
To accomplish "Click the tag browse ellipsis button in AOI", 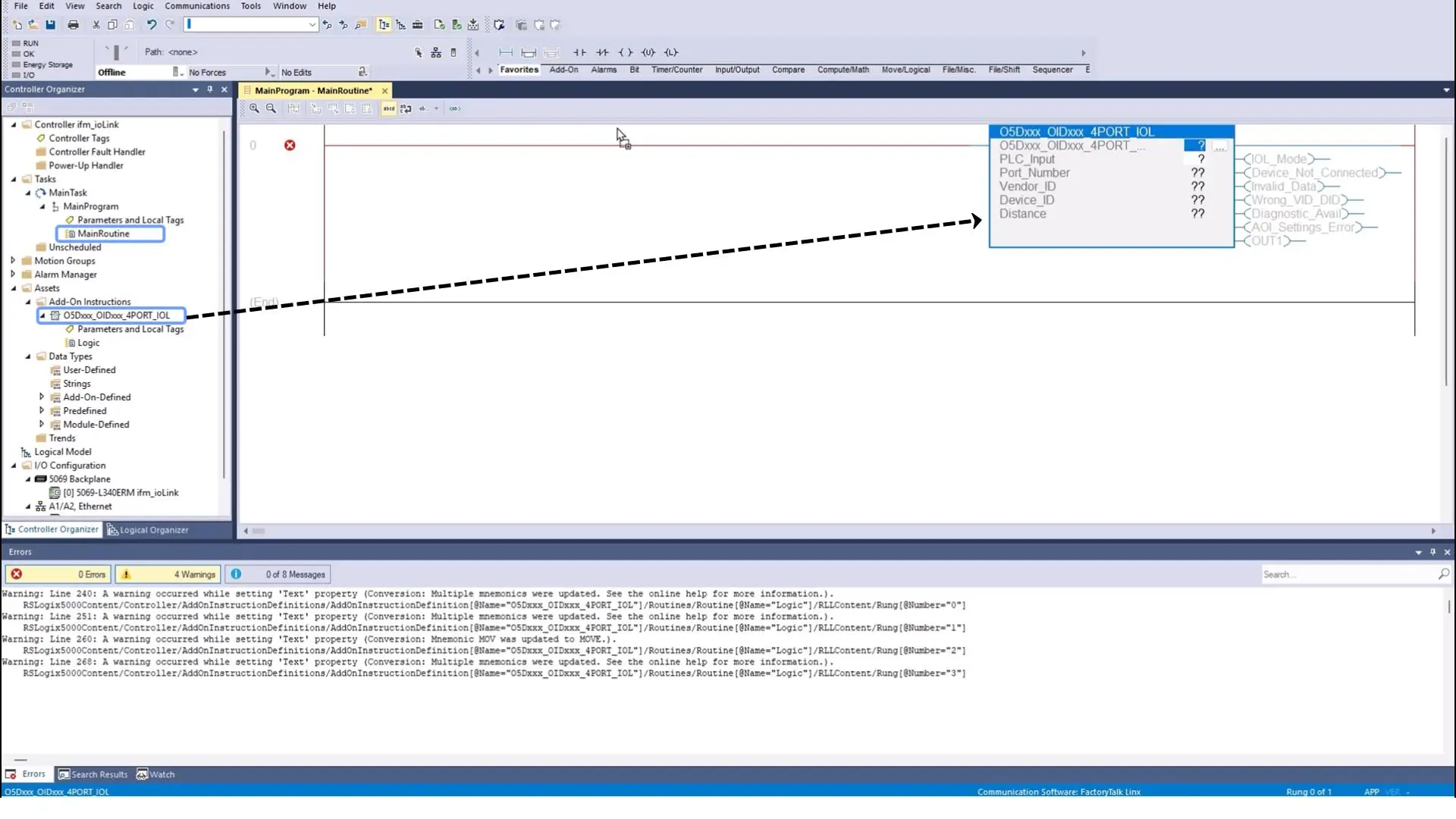I will coord(1219,146).
